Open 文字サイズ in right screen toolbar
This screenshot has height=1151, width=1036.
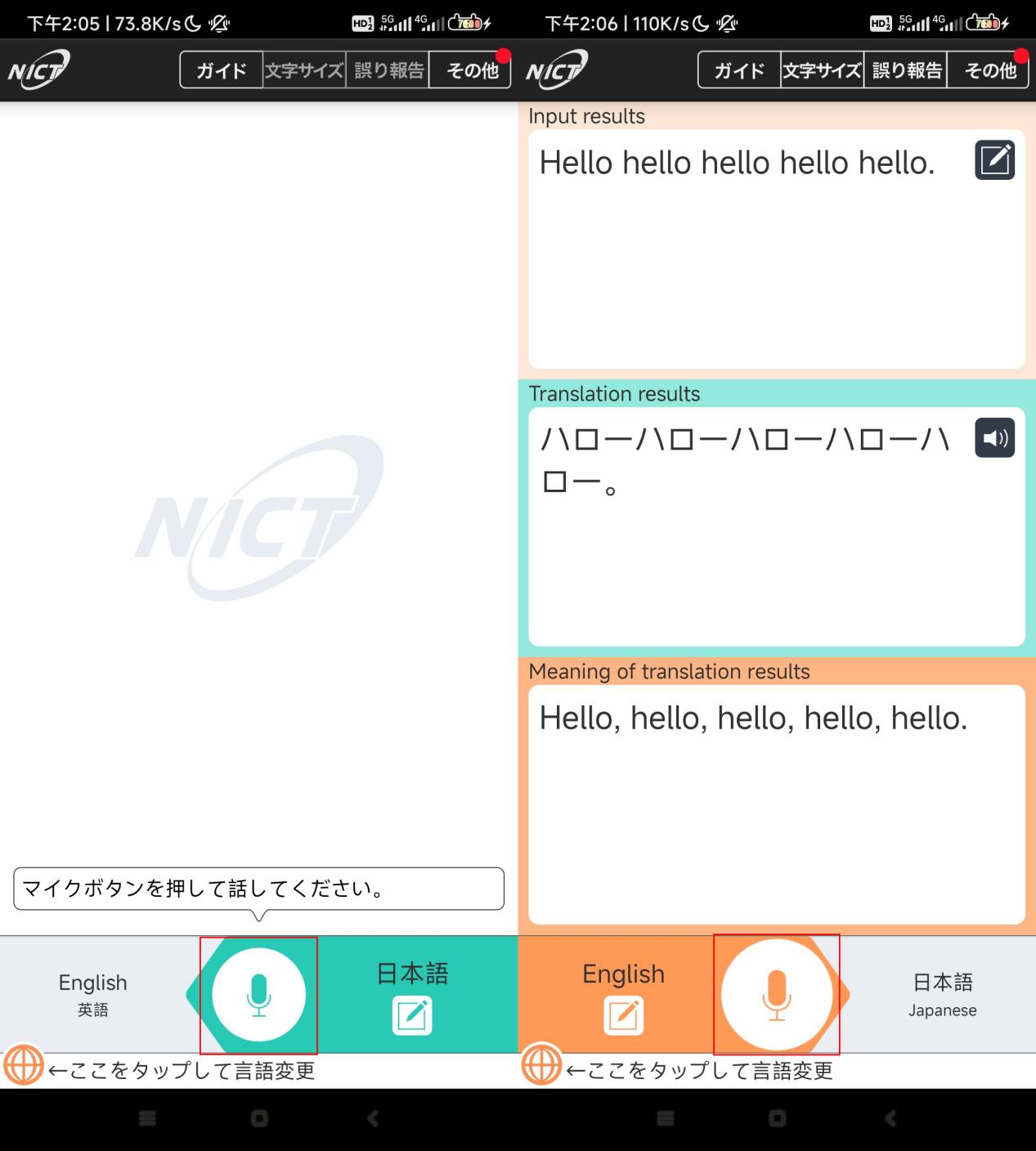(823, 70)
